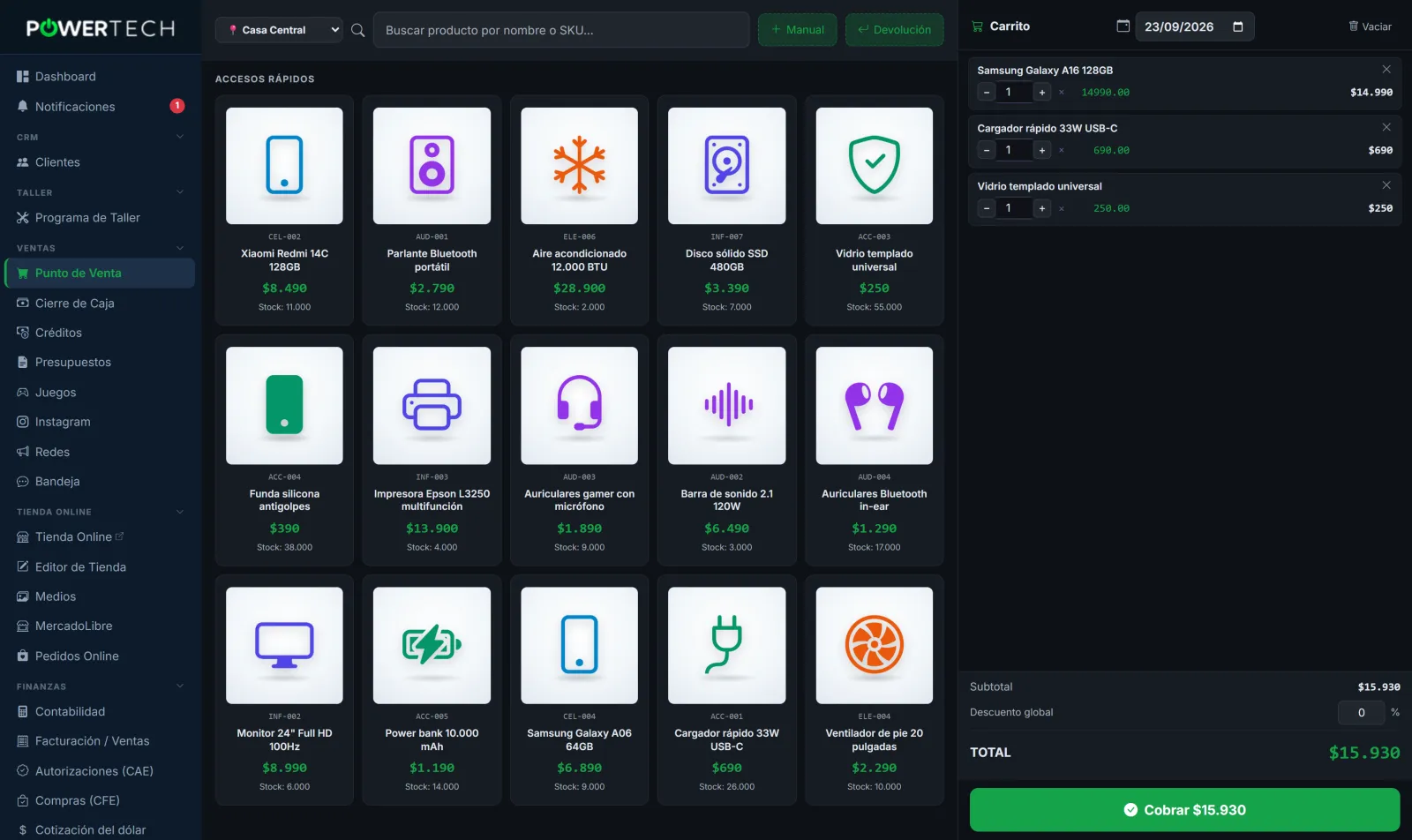Image resolution: width=1412 pixels, height=840 pixels.
Task: Collapse the CRM sidebar section
Action: point(180,137)
